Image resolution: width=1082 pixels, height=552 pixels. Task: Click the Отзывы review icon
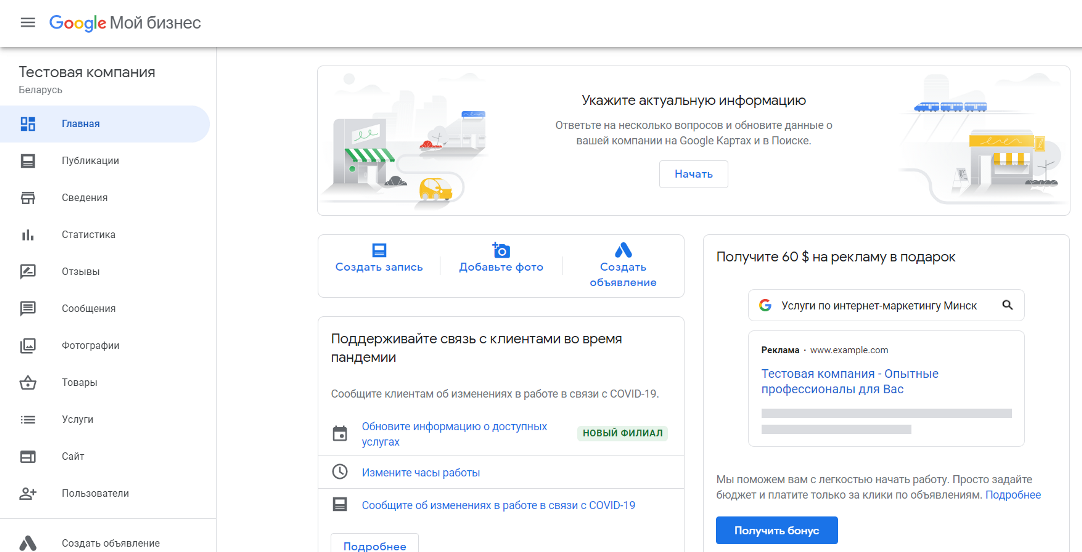pos(28,272)
